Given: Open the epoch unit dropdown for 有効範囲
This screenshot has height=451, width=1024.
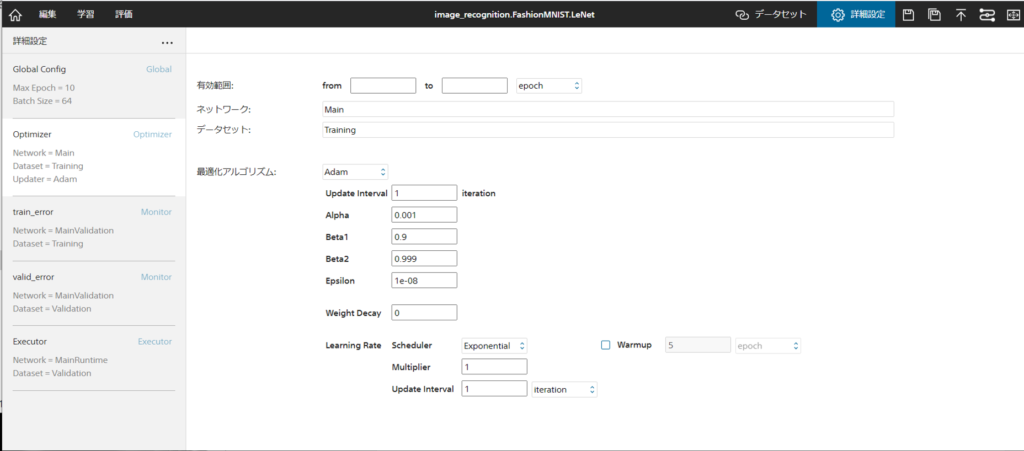Looking at the screenshot, I should click(549, 86).
